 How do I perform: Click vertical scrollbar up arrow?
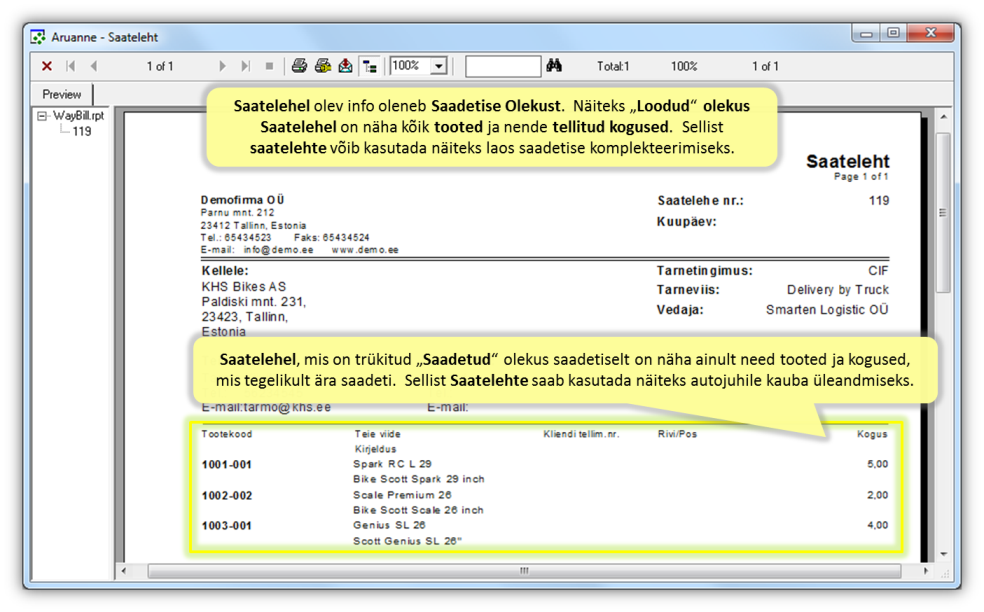click(x=943, y=117)
